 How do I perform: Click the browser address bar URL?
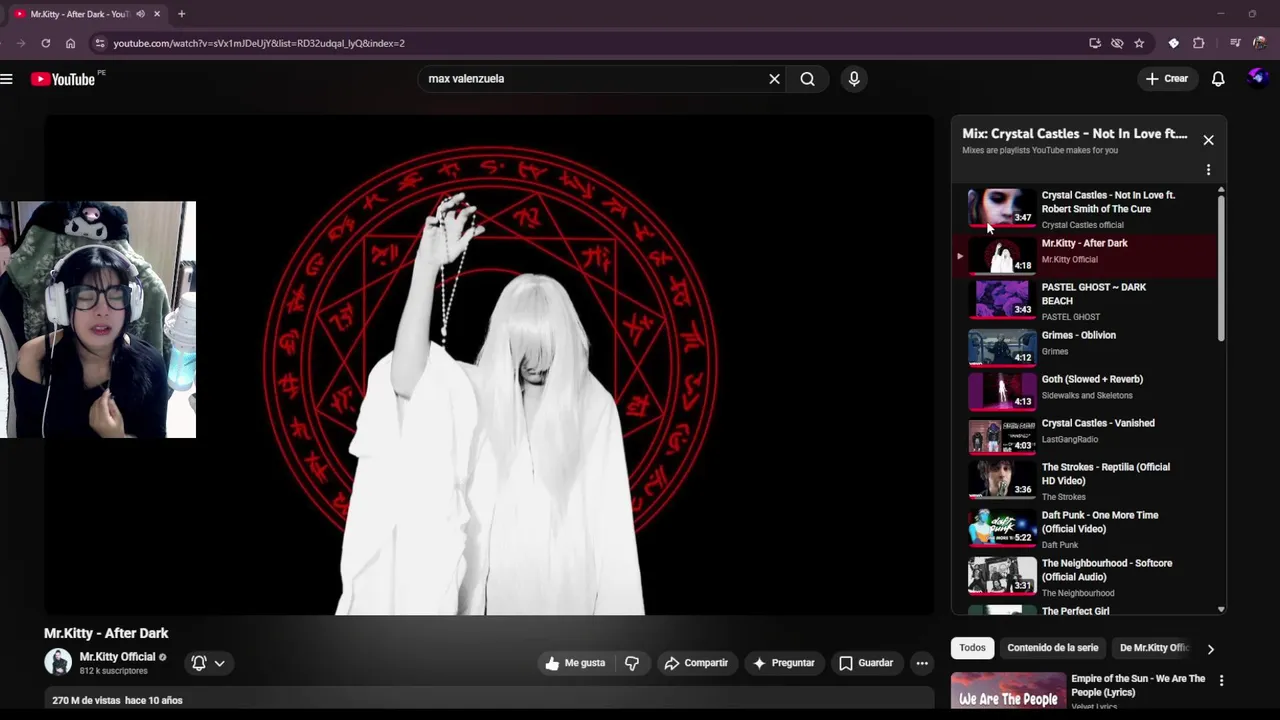(x=259, y=43)
